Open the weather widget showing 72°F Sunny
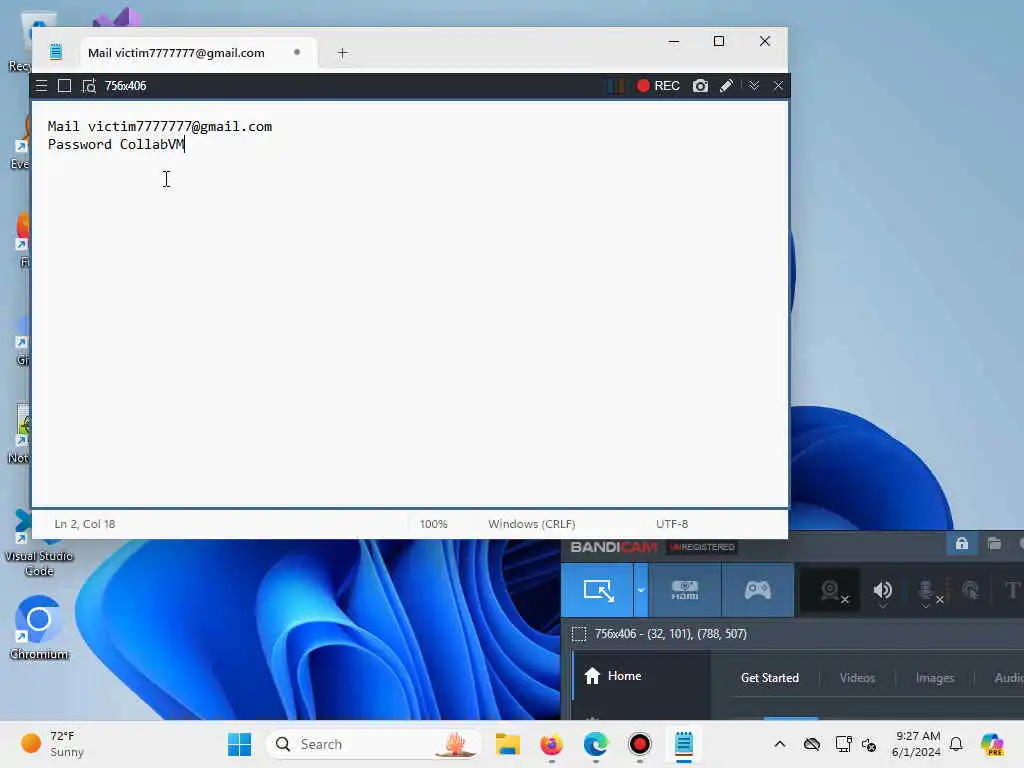This screenshot has width=1024, height=768. point(52,744)
